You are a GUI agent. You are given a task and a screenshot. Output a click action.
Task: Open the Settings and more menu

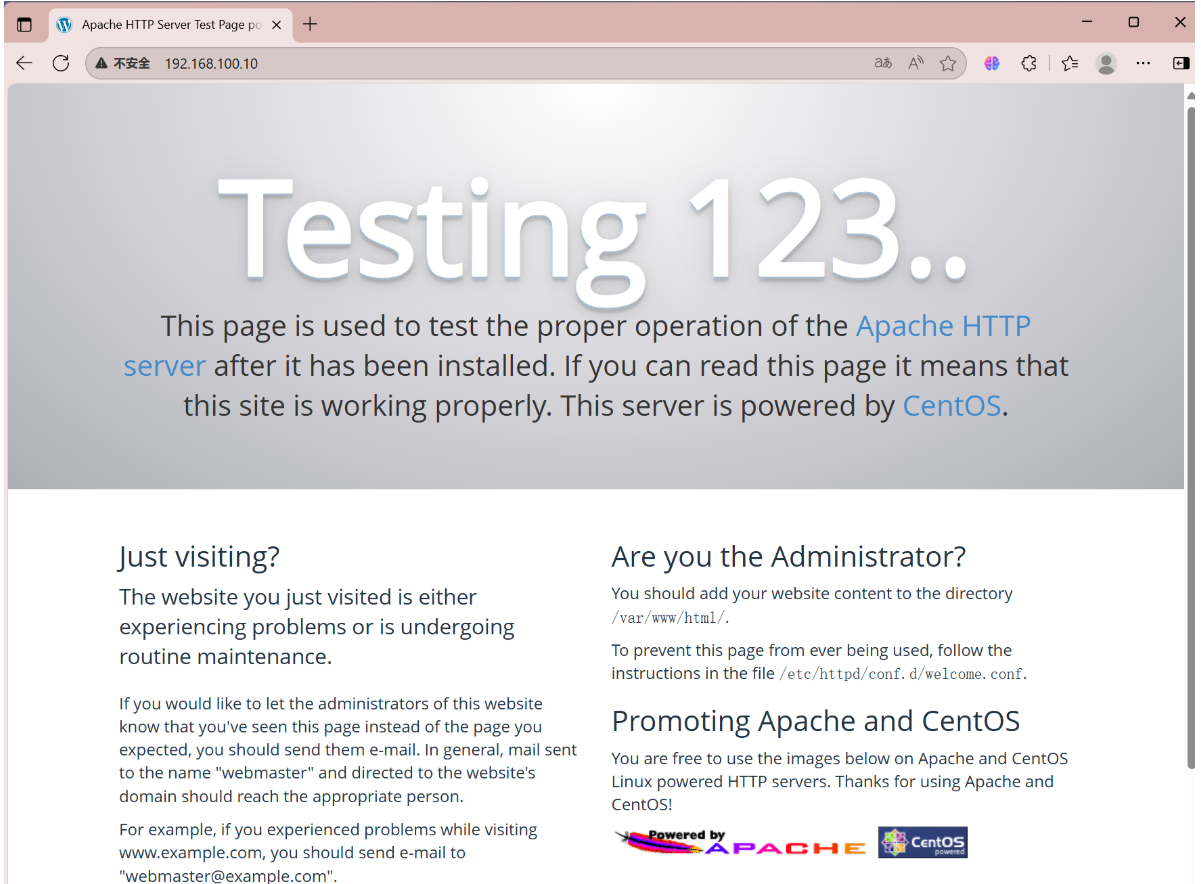pos(1143,63)
